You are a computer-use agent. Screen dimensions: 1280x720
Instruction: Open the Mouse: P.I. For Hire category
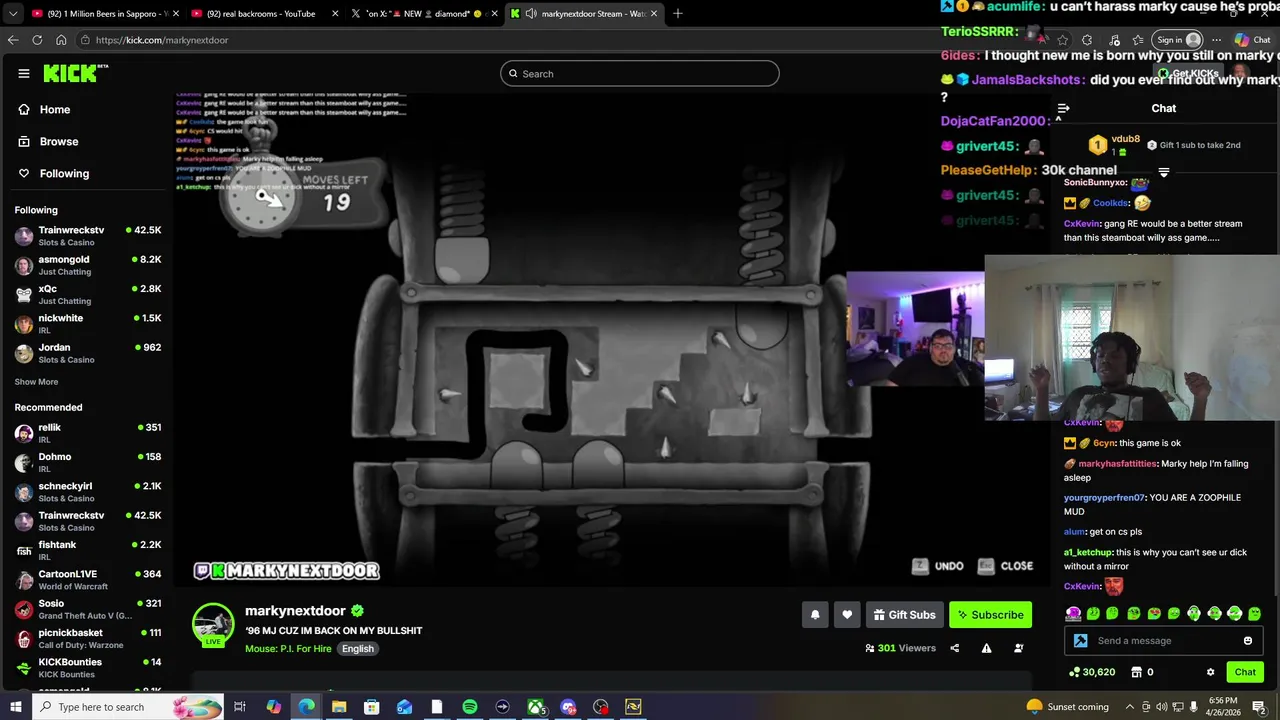[x=288, y=649]
